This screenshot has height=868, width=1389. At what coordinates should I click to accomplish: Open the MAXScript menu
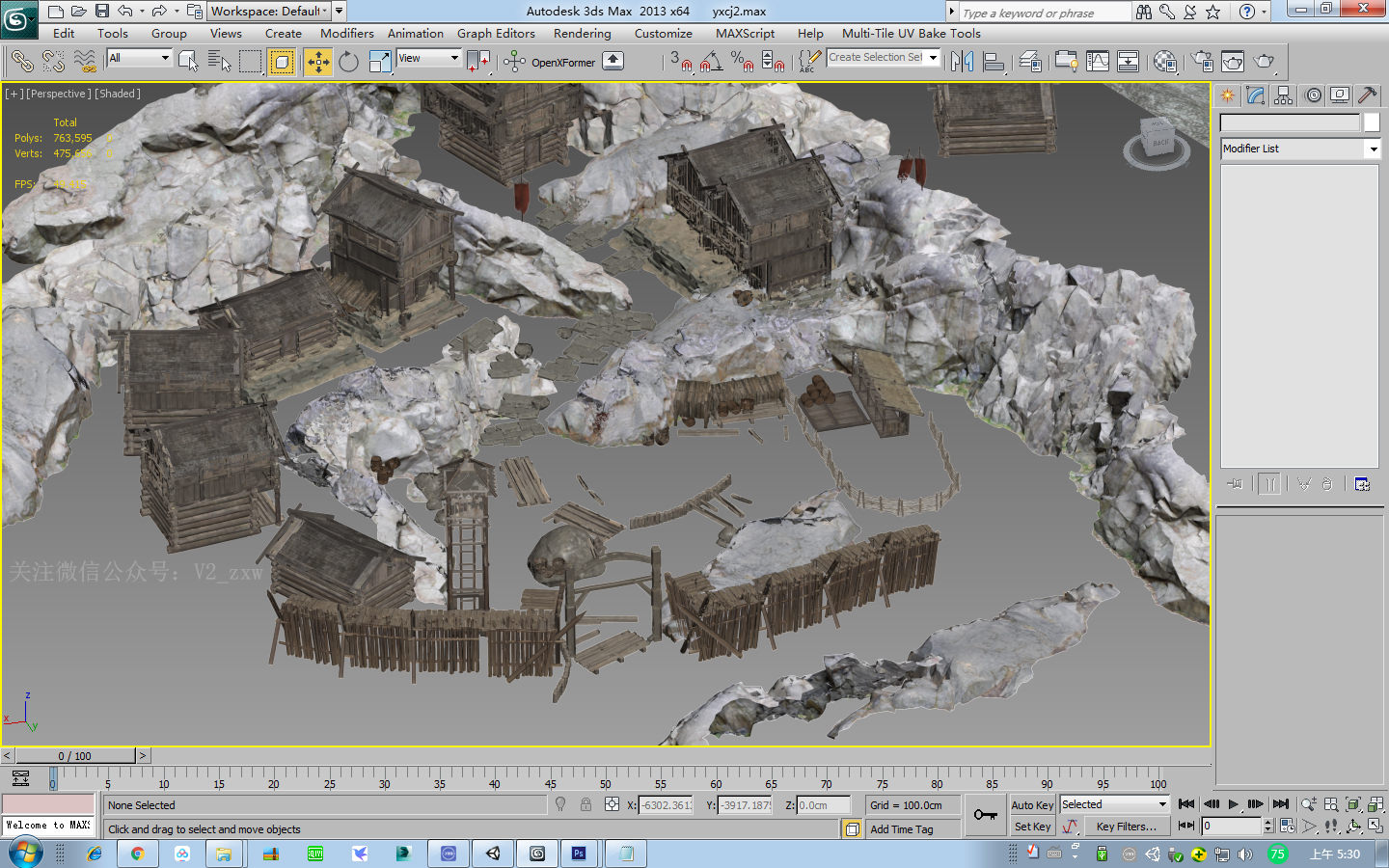point(745,33)
